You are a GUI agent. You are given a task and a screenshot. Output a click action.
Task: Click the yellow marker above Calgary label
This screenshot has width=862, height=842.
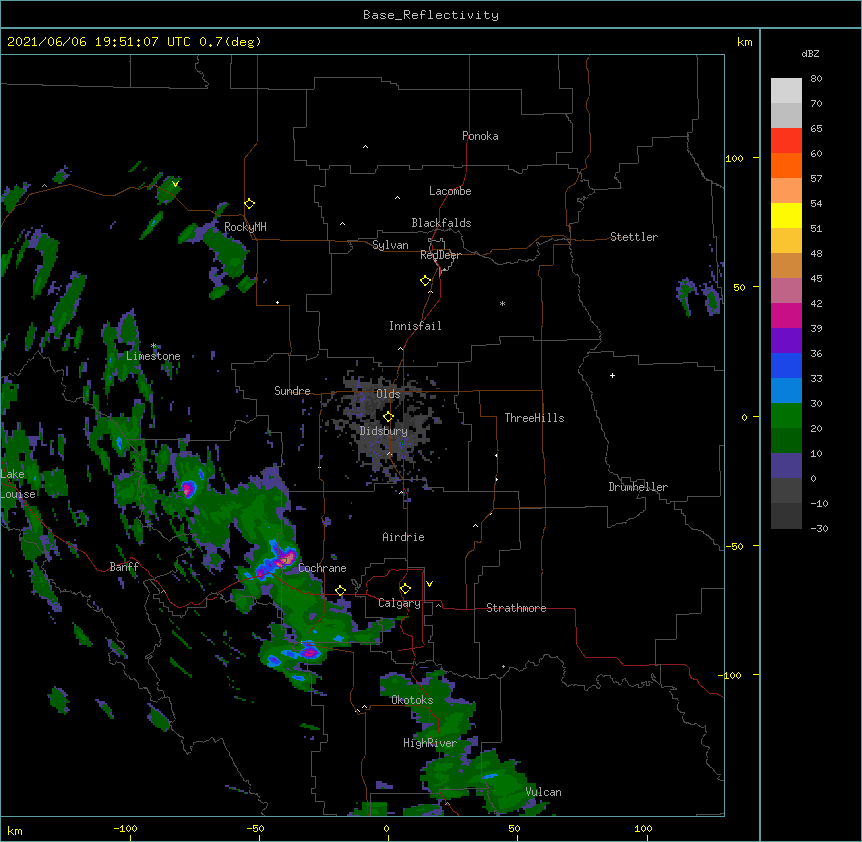(405, 589)
